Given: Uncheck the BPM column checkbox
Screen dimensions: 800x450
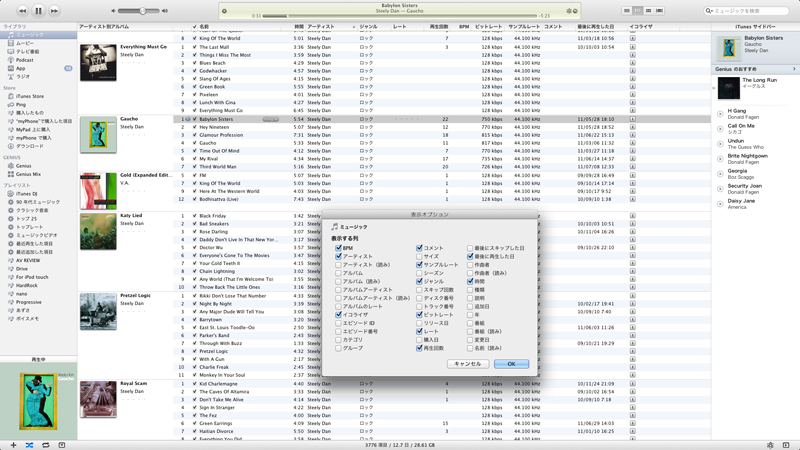Looking at the screenshot, I should [x=339, y=248].
